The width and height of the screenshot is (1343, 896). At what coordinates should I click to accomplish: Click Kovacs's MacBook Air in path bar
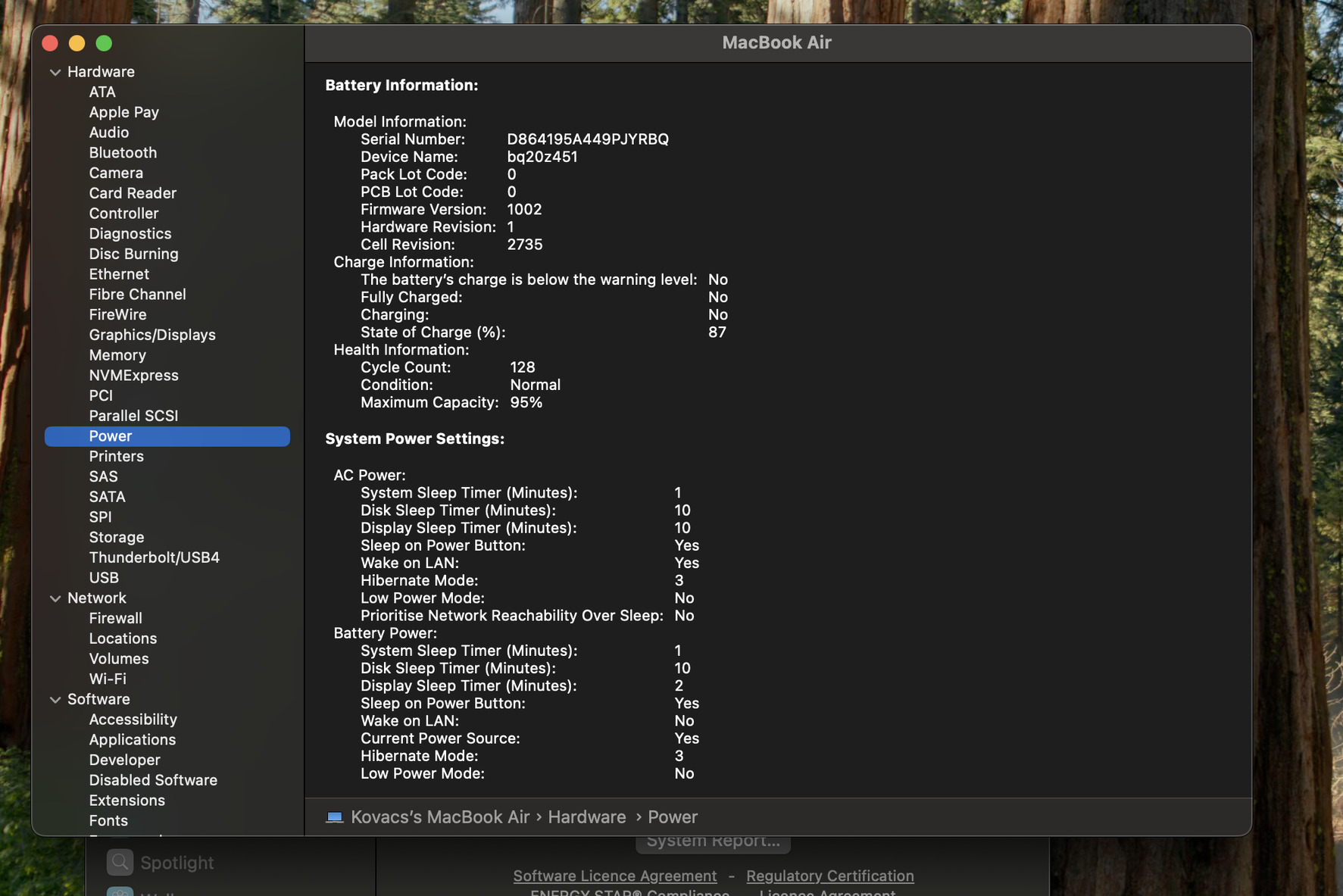click(x=440, y=817)
